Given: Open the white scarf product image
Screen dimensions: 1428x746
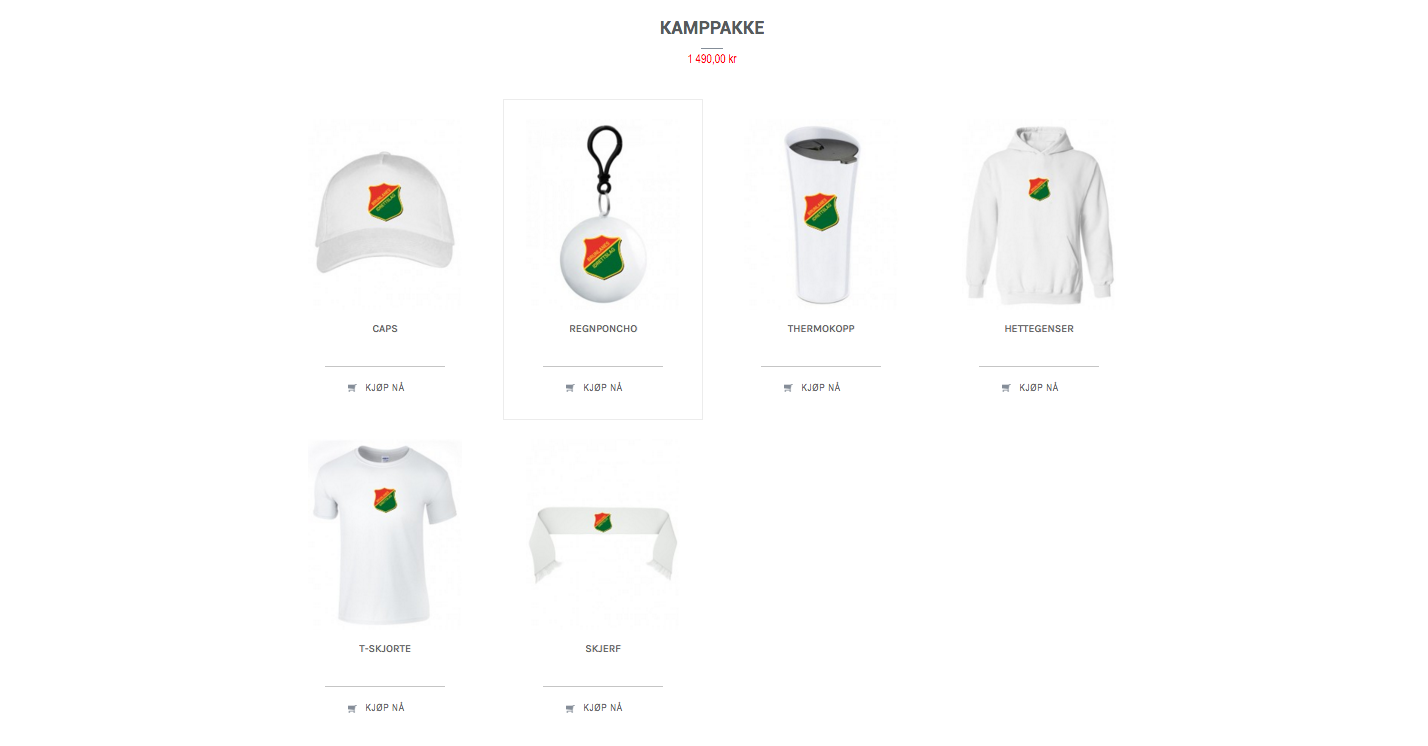Looking at the screenshot, I should (603, 532).
